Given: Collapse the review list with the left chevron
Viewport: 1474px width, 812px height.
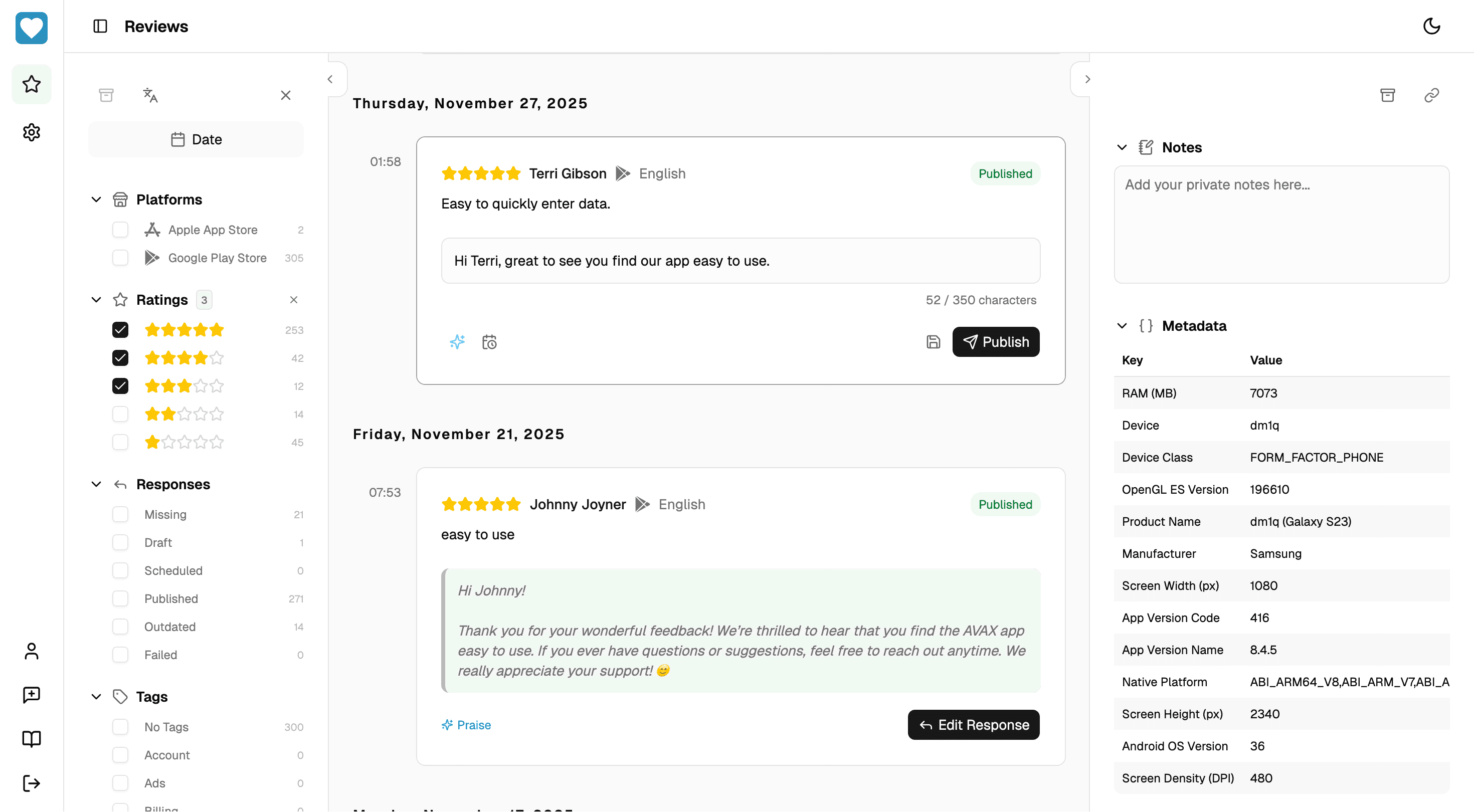Looking at the screenshot, I should 330,79.
